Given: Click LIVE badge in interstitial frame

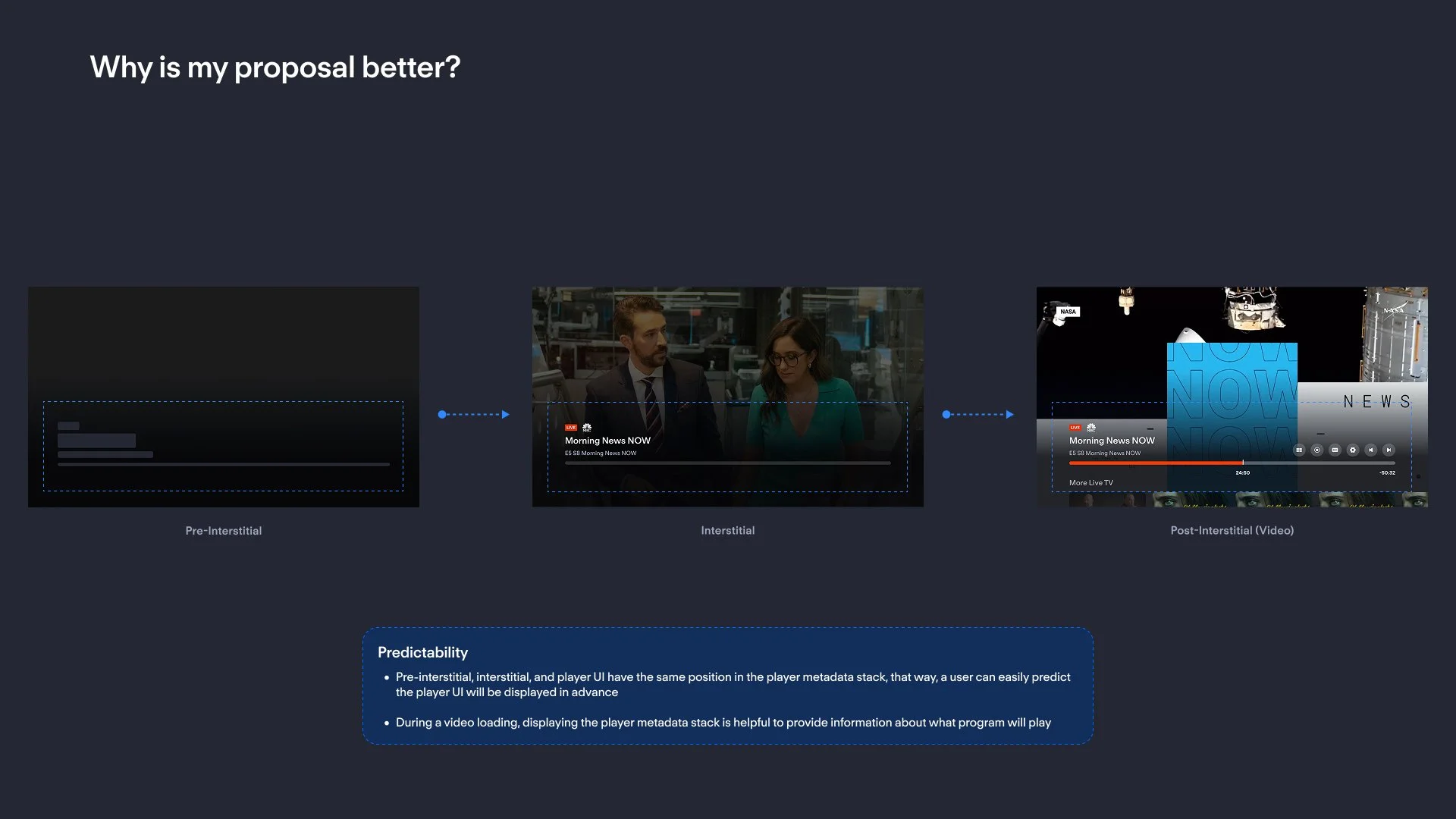Looking at the screenshot, I should [571, 428].
